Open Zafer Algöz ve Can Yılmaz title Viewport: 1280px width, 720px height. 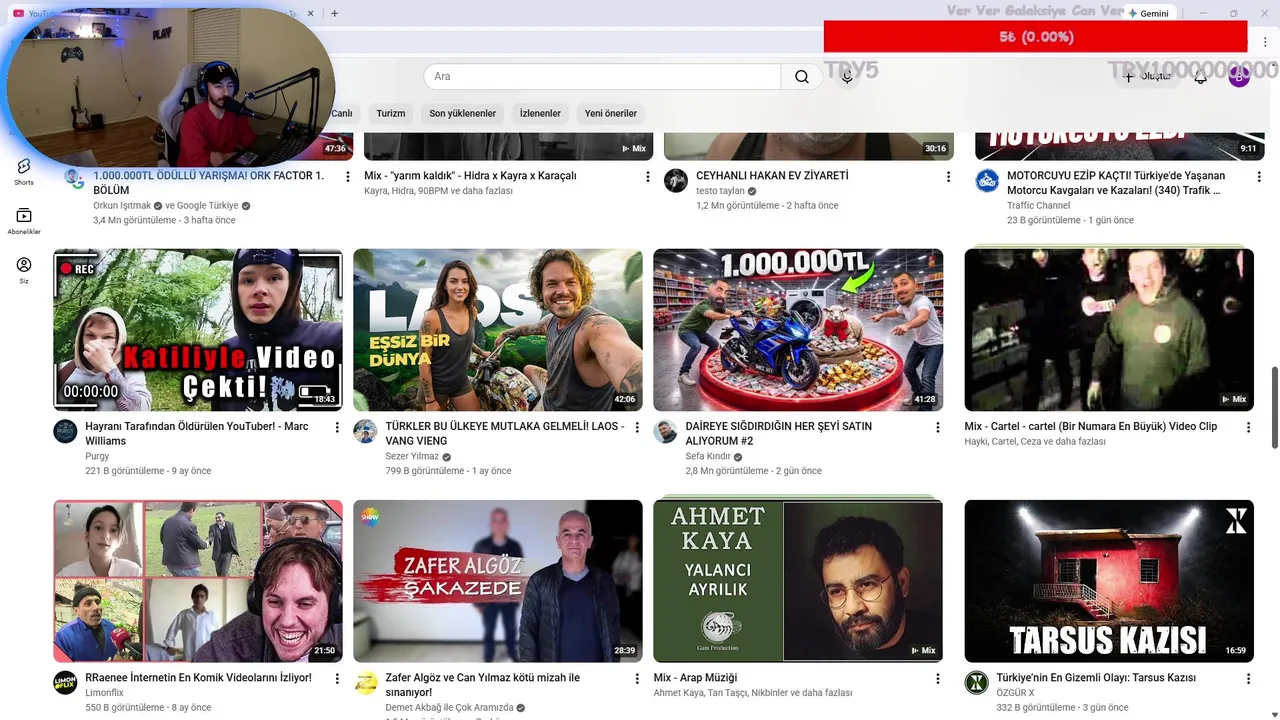point(483,685)
